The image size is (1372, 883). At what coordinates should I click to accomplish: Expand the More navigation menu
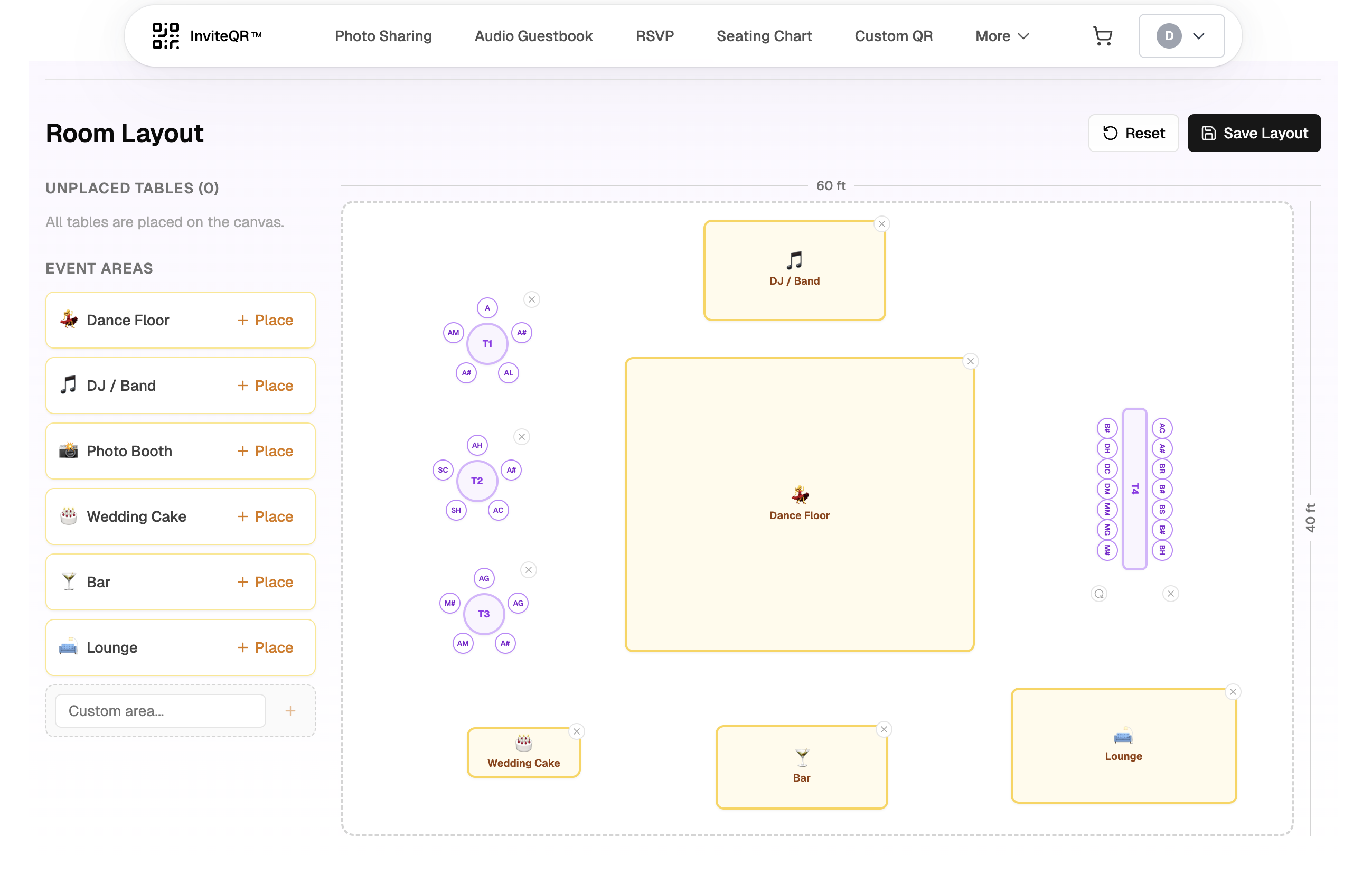(1001, 35)
